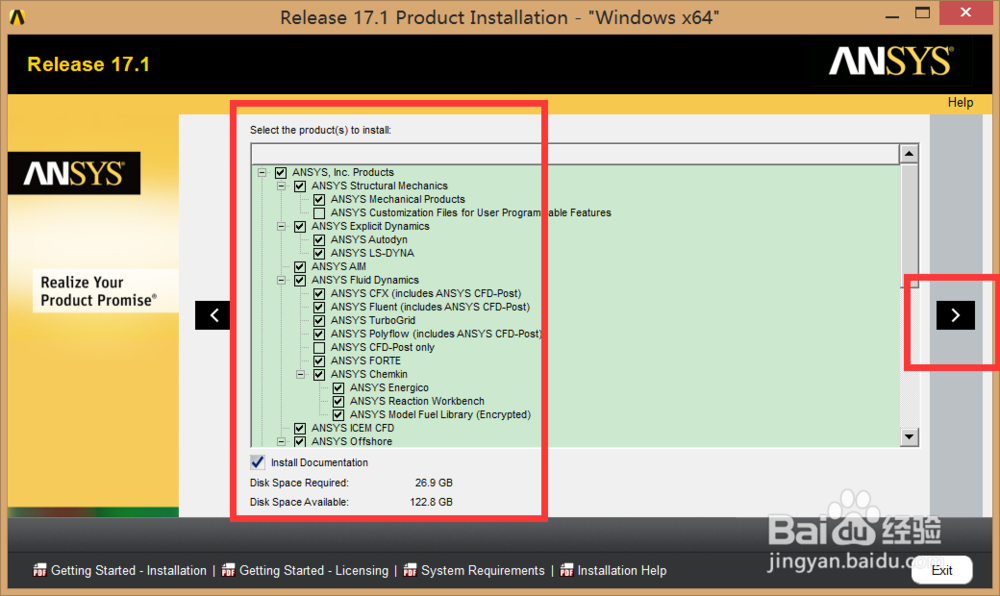Uncheck ANSYS Reaction Workbench
This screenshot has width=1000, height=596.
click(x=339, y=401)
